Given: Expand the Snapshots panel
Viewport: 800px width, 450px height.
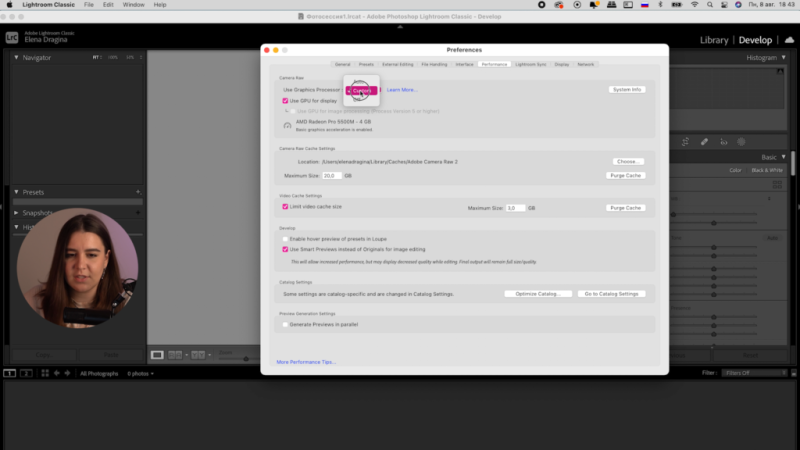Looking at the screenshot, I should [x=16, y=213].
